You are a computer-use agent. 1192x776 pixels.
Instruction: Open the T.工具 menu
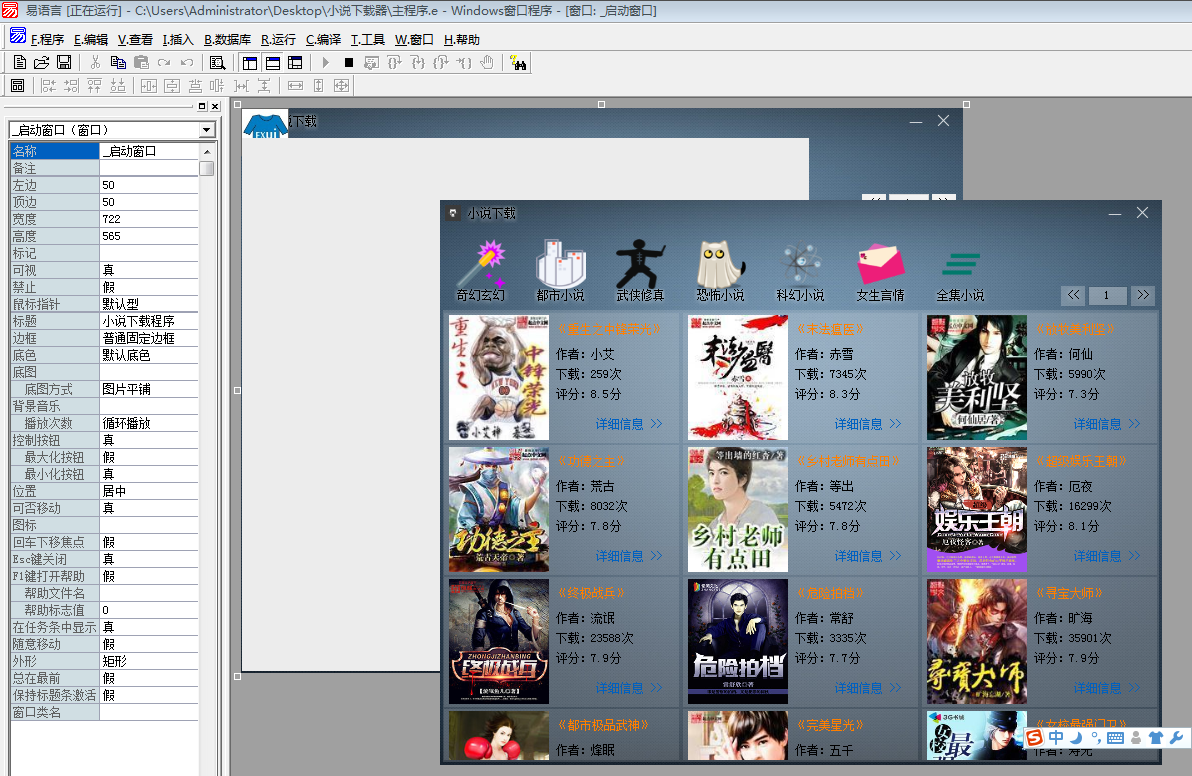[367, 40]
